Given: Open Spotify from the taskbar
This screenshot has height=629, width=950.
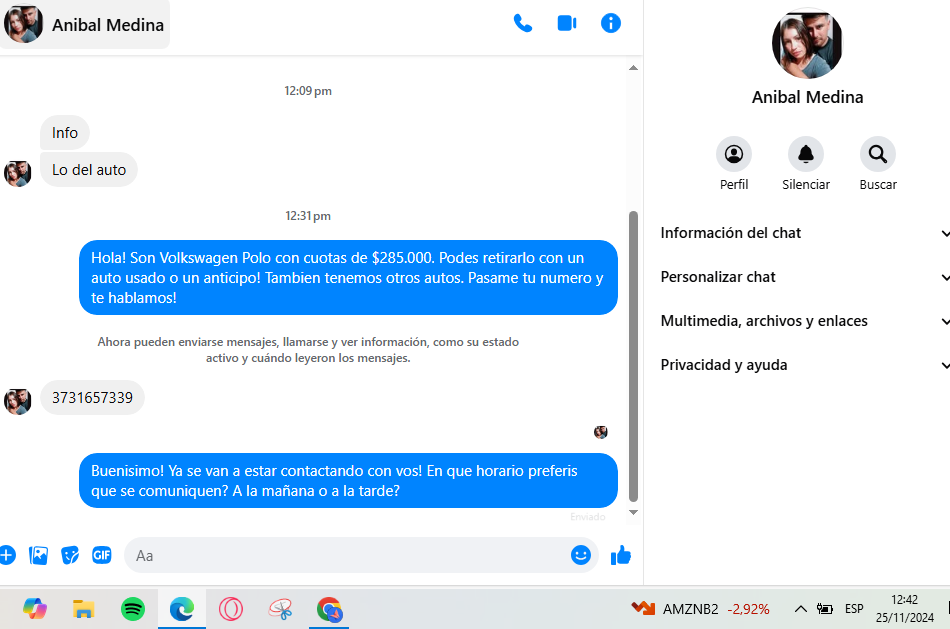Looking at the screenshot, I should tap(133, 608).
